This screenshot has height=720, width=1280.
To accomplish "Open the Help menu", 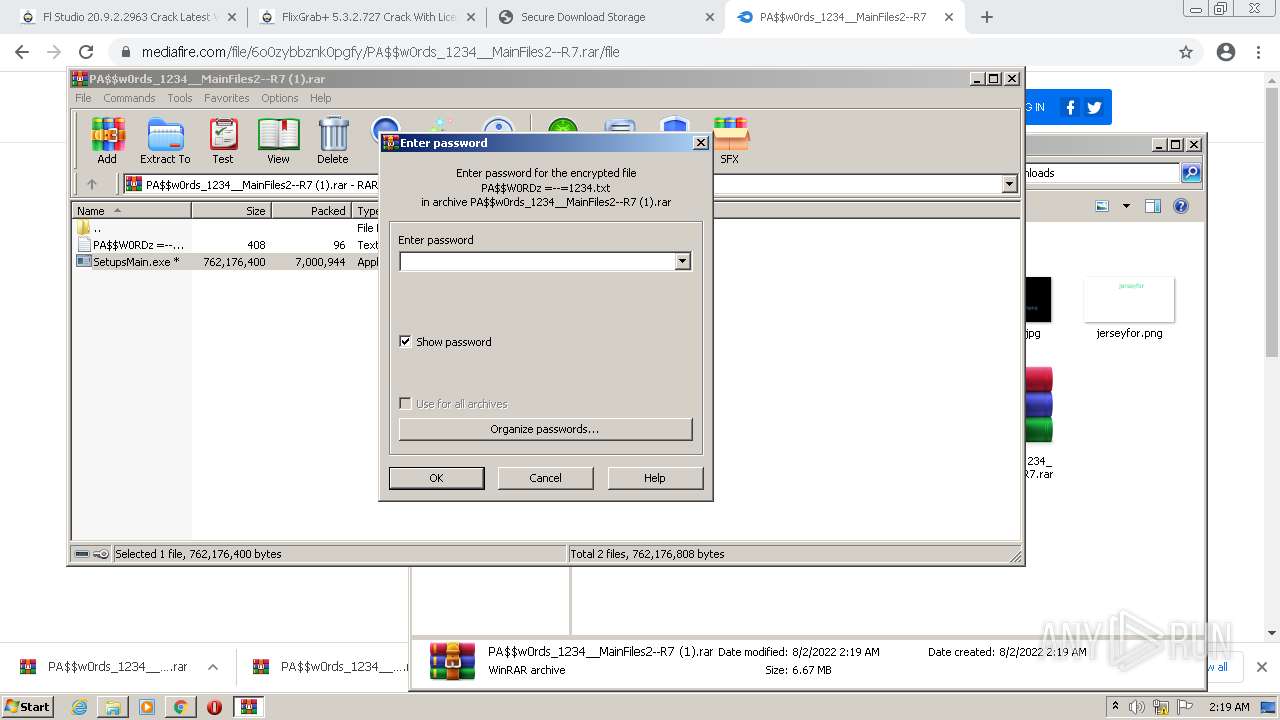I will pyautogui.click(x=320, y=98).
